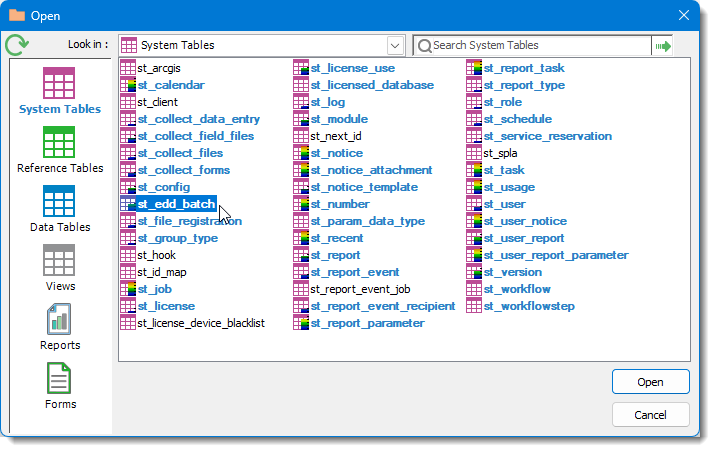Select st_report table in middle column

[x=335, y=255]
